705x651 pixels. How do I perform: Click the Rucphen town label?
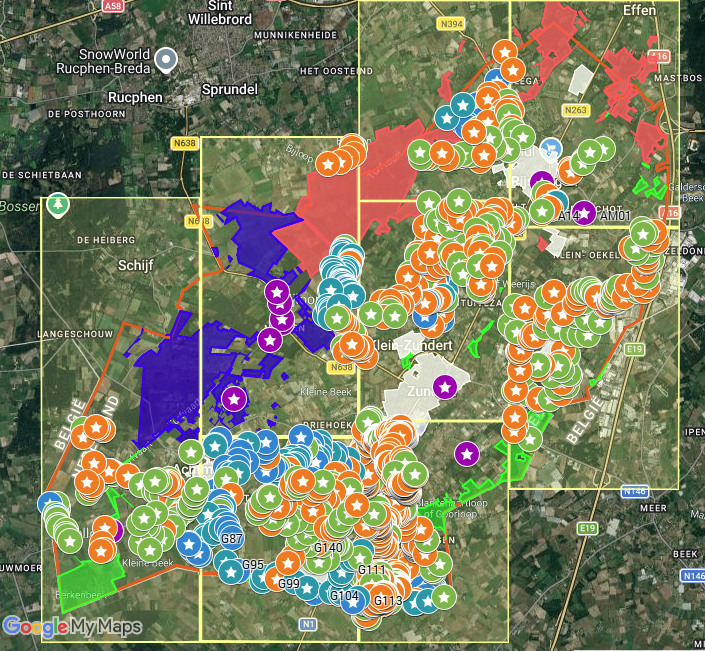coord(135,97)
